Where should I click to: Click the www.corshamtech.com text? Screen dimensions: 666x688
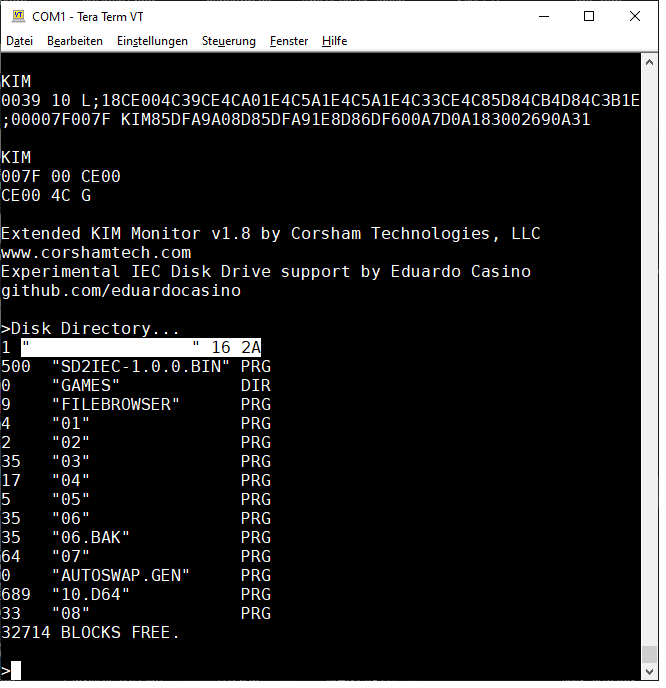[x=96, y=252]
